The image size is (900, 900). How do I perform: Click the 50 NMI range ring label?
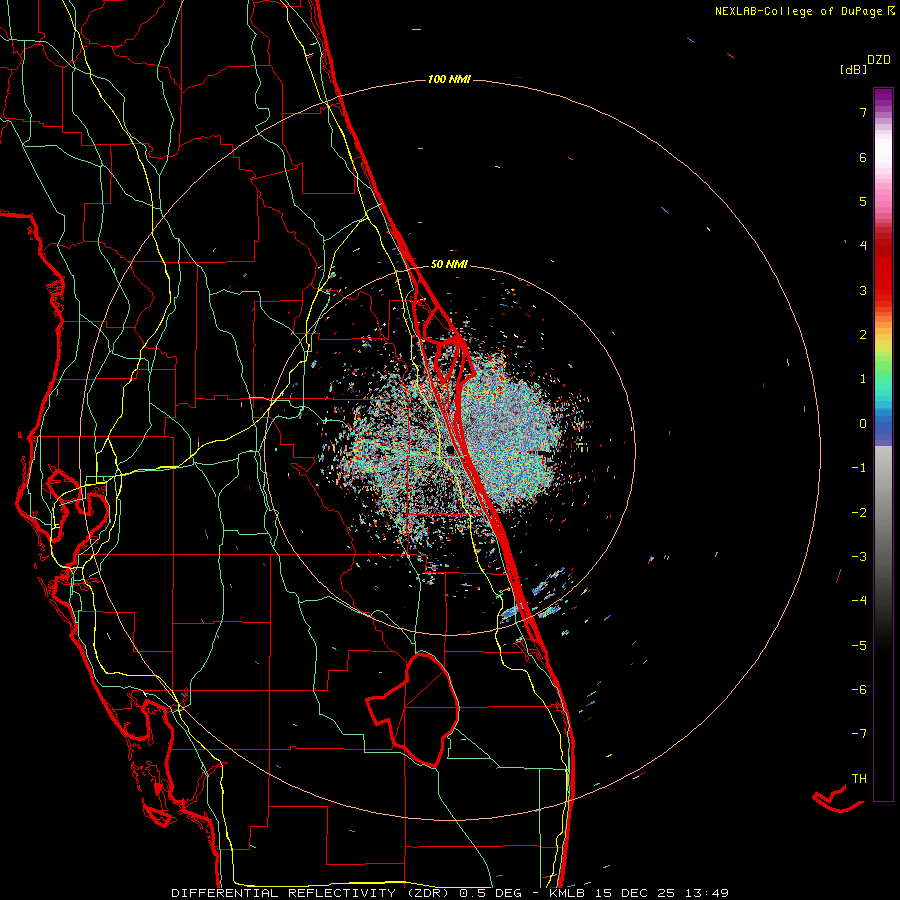click(449, 264)
